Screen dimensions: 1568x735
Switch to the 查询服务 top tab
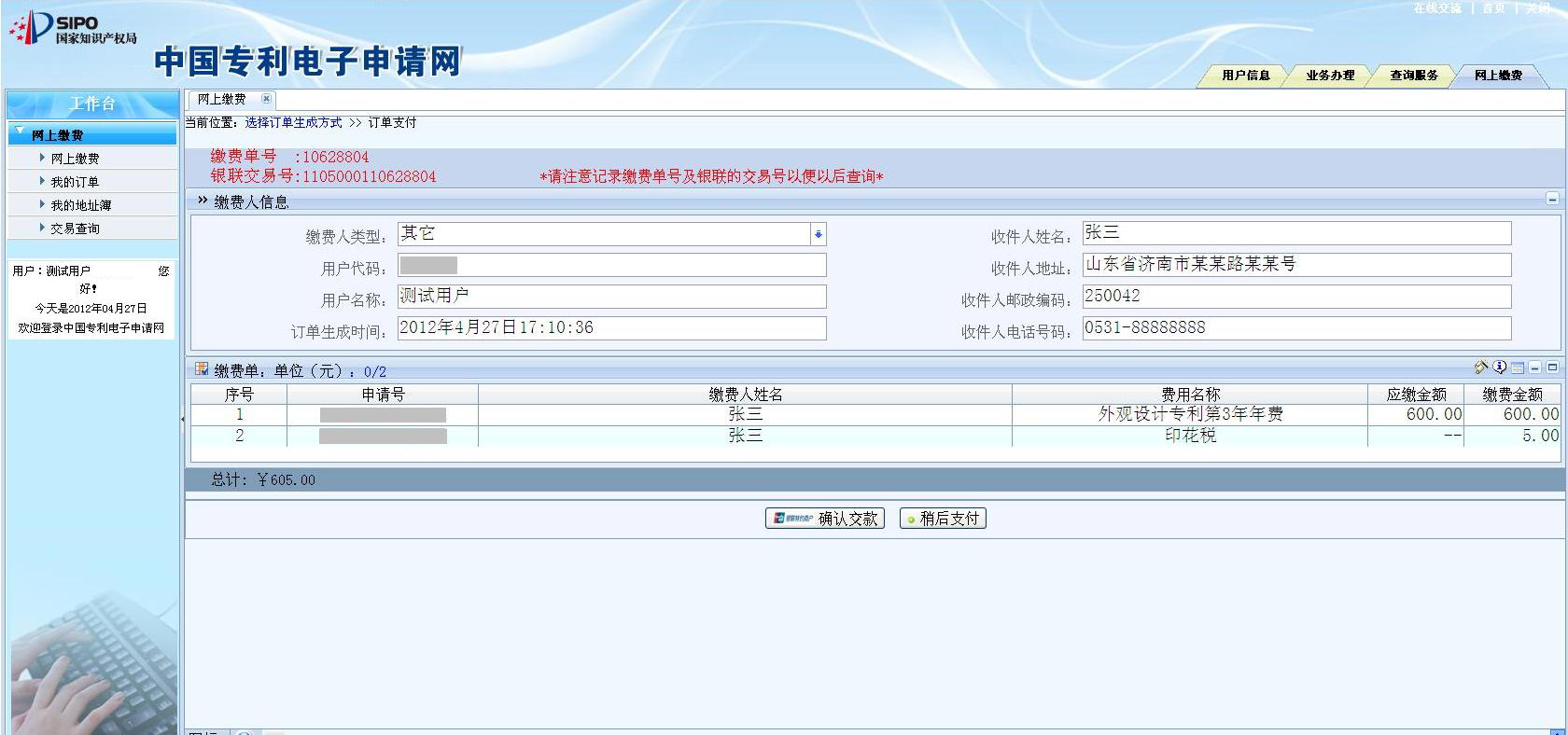point(1413,76)
